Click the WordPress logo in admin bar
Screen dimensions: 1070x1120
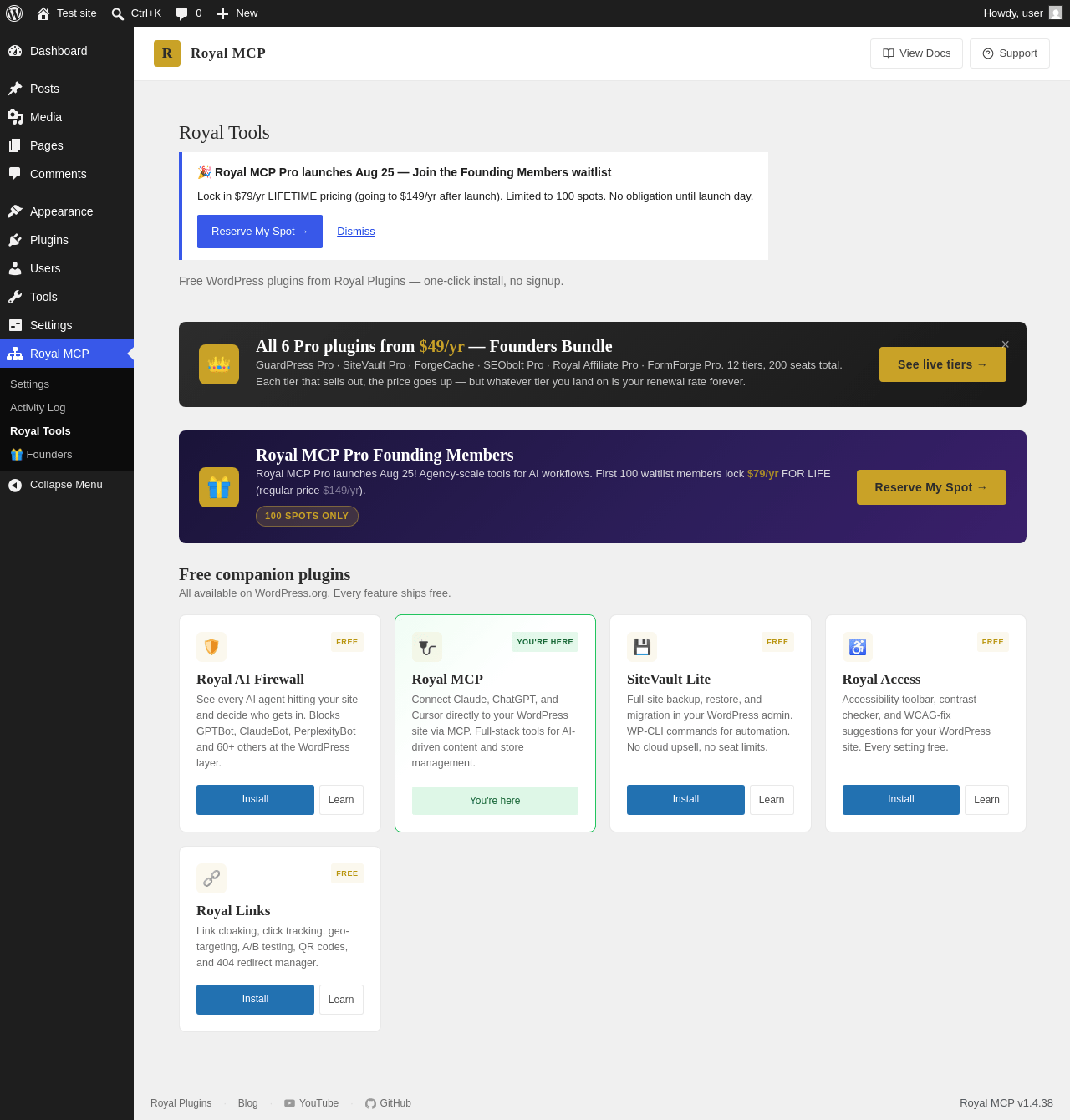[14, 13]
